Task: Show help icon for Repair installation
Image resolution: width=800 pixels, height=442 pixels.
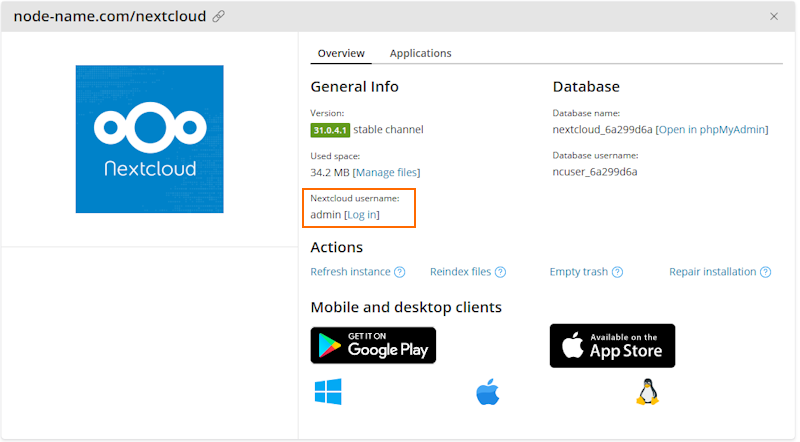Action: point(765,272)
